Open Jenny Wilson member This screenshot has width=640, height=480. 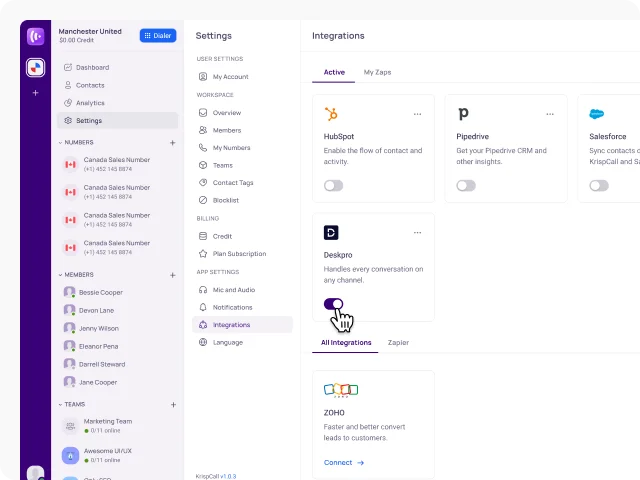(91, 328)
